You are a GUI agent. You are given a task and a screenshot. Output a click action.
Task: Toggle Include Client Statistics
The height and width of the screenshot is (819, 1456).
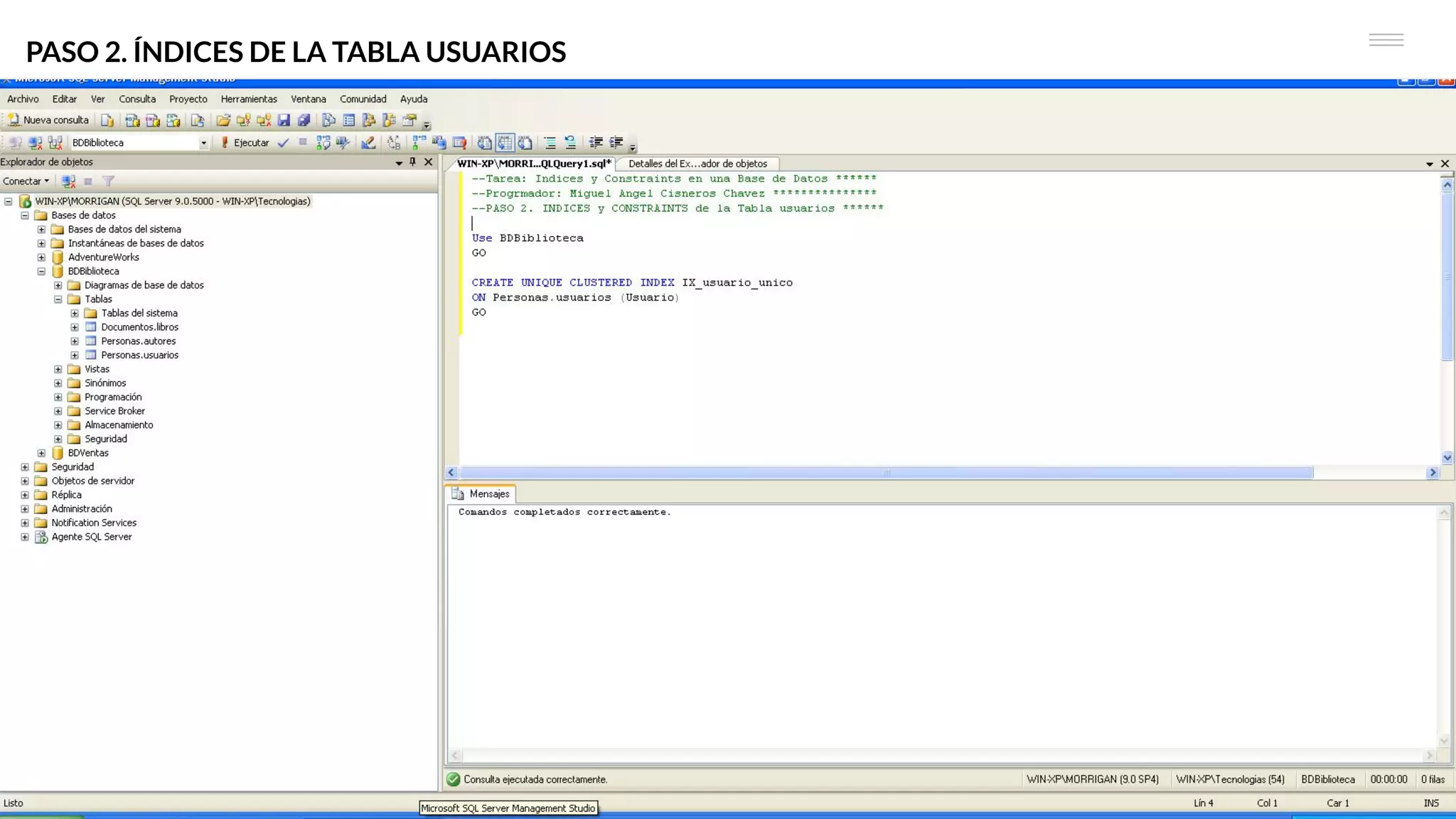(x=439, y=143)
